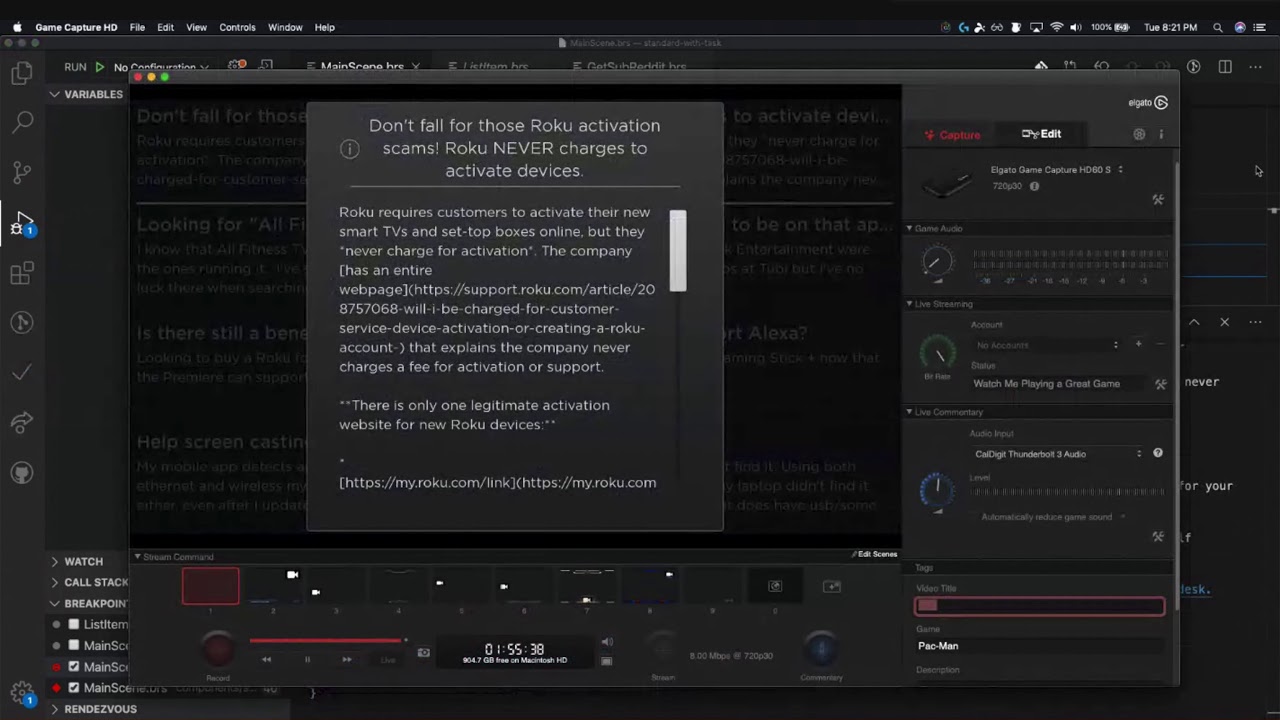Viewport: 1280px width, 720px height.
Task: Click the fast-forward playback button
Action: [347, 659]
